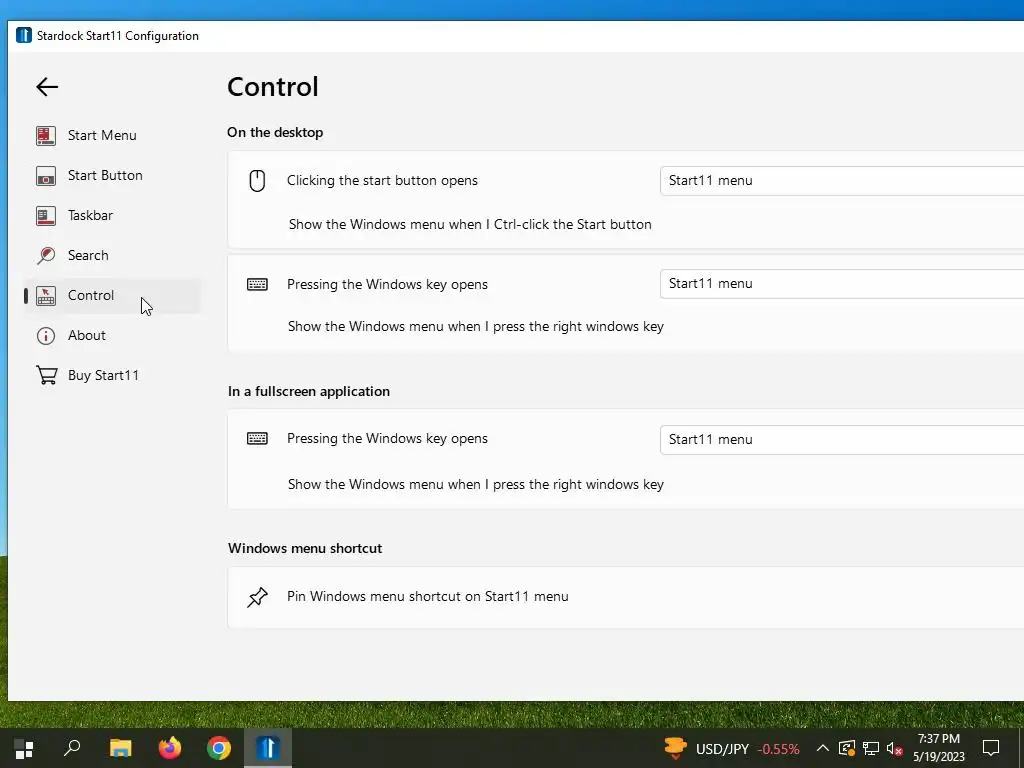Select the Control page in sidebar

tap(112, 295)
